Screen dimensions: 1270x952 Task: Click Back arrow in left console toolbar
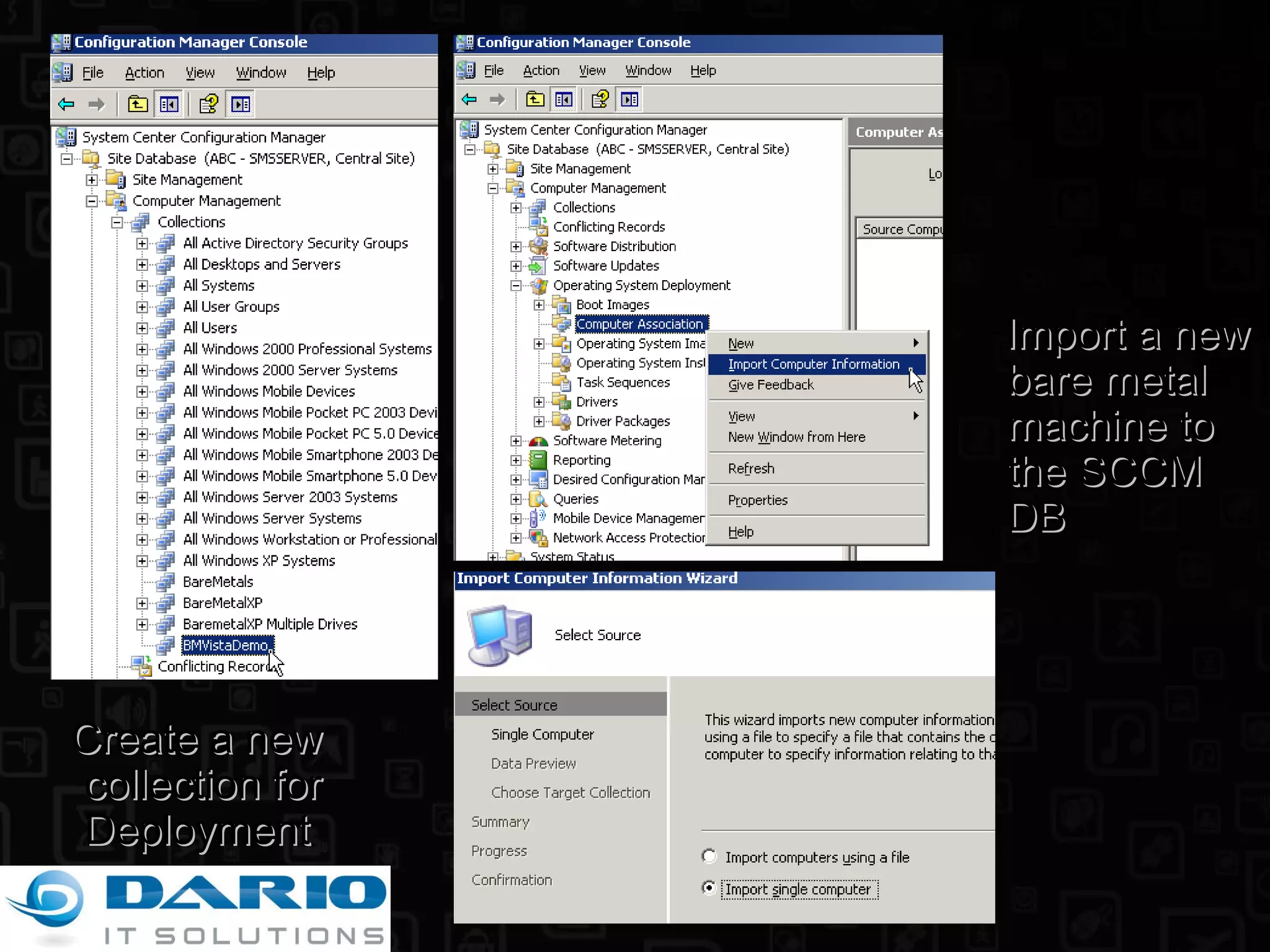(66, 104)
